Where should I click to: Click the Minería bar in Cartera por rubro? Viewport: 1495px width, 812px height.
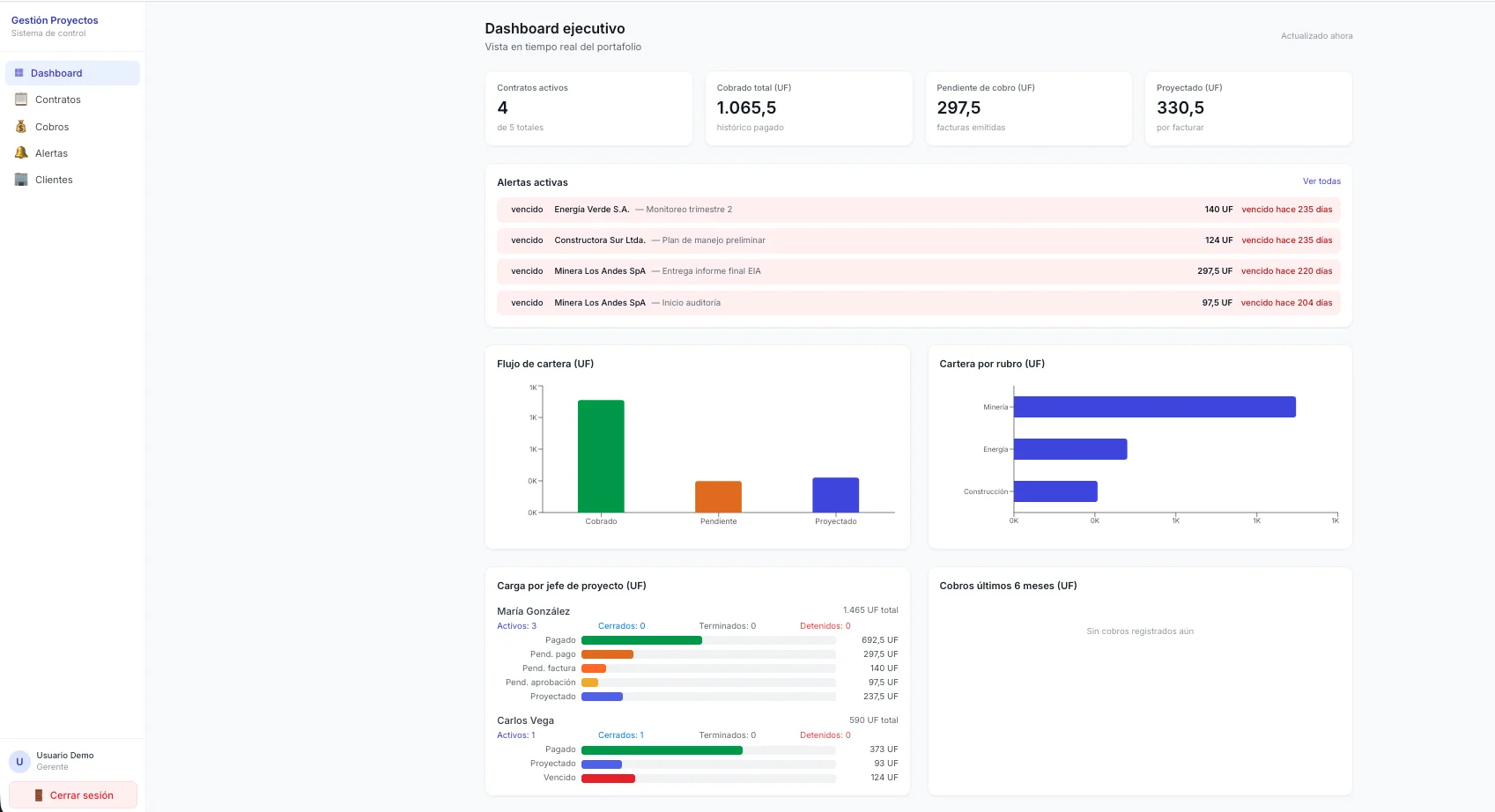[x=1155, y=407]
